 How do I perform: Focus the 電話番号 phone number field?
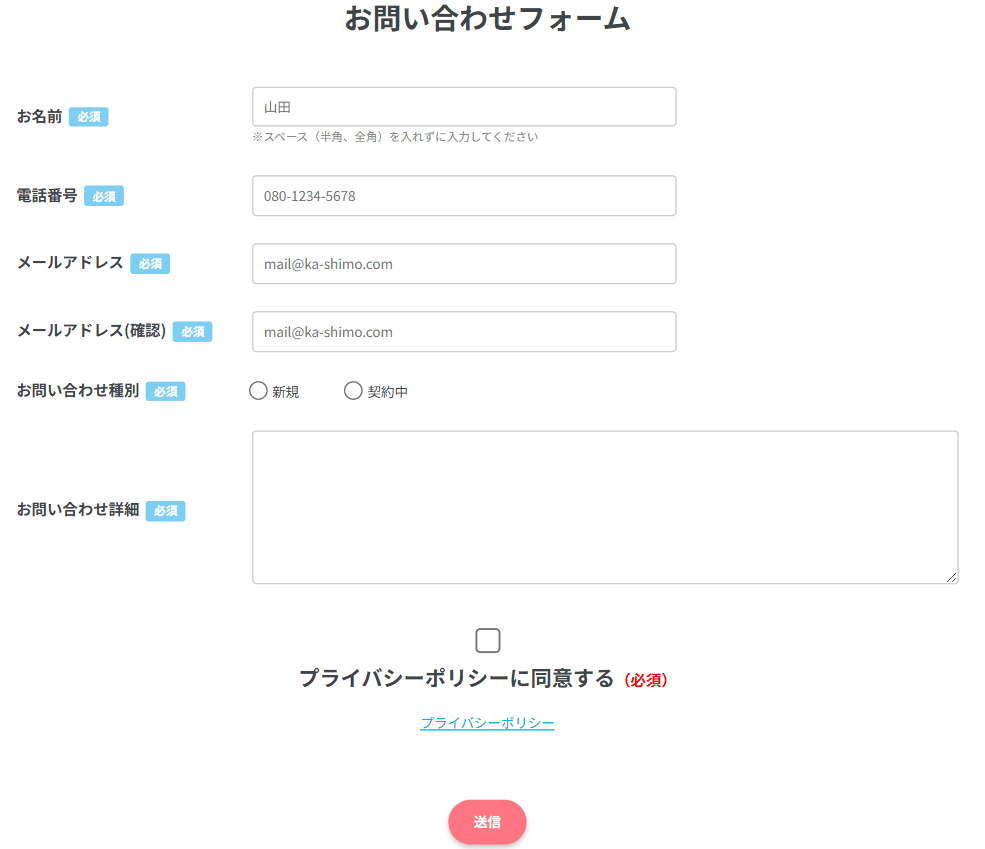pos(464,196)
